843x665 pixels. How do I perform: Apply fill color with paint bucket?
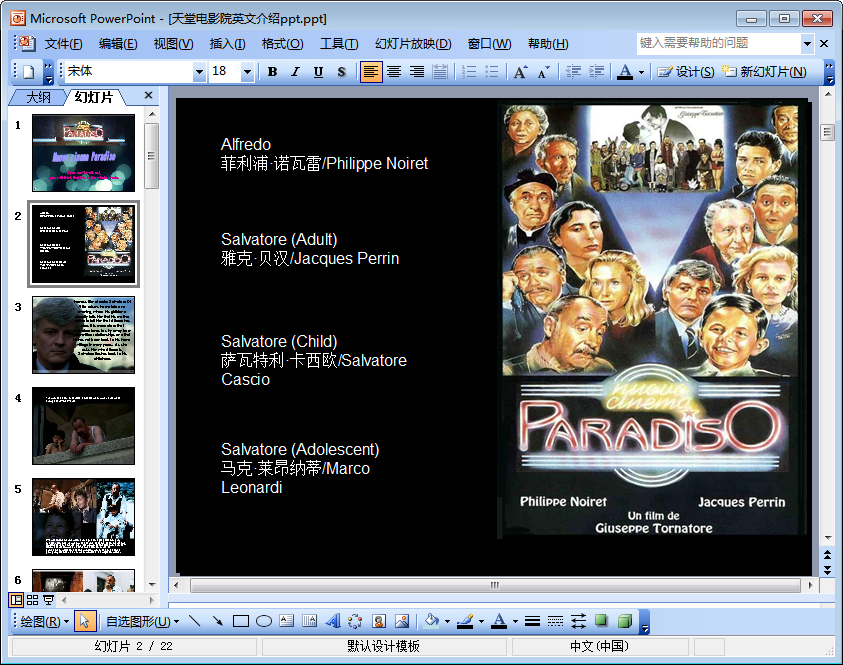431,621
